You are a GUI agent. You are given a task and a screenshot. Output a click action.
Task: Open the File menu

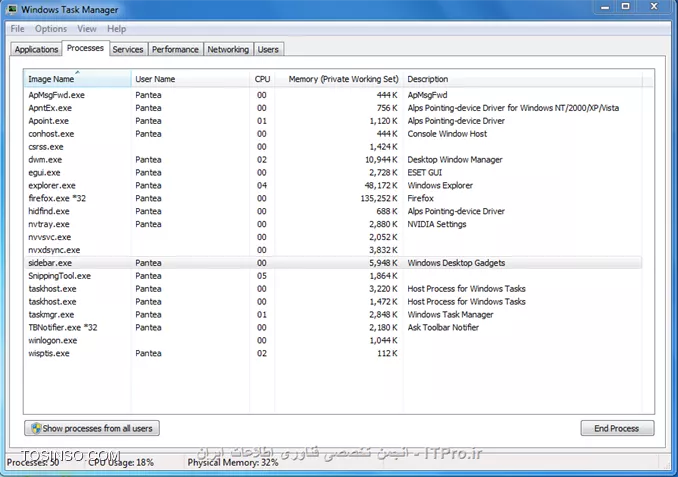tap(17, 29)
